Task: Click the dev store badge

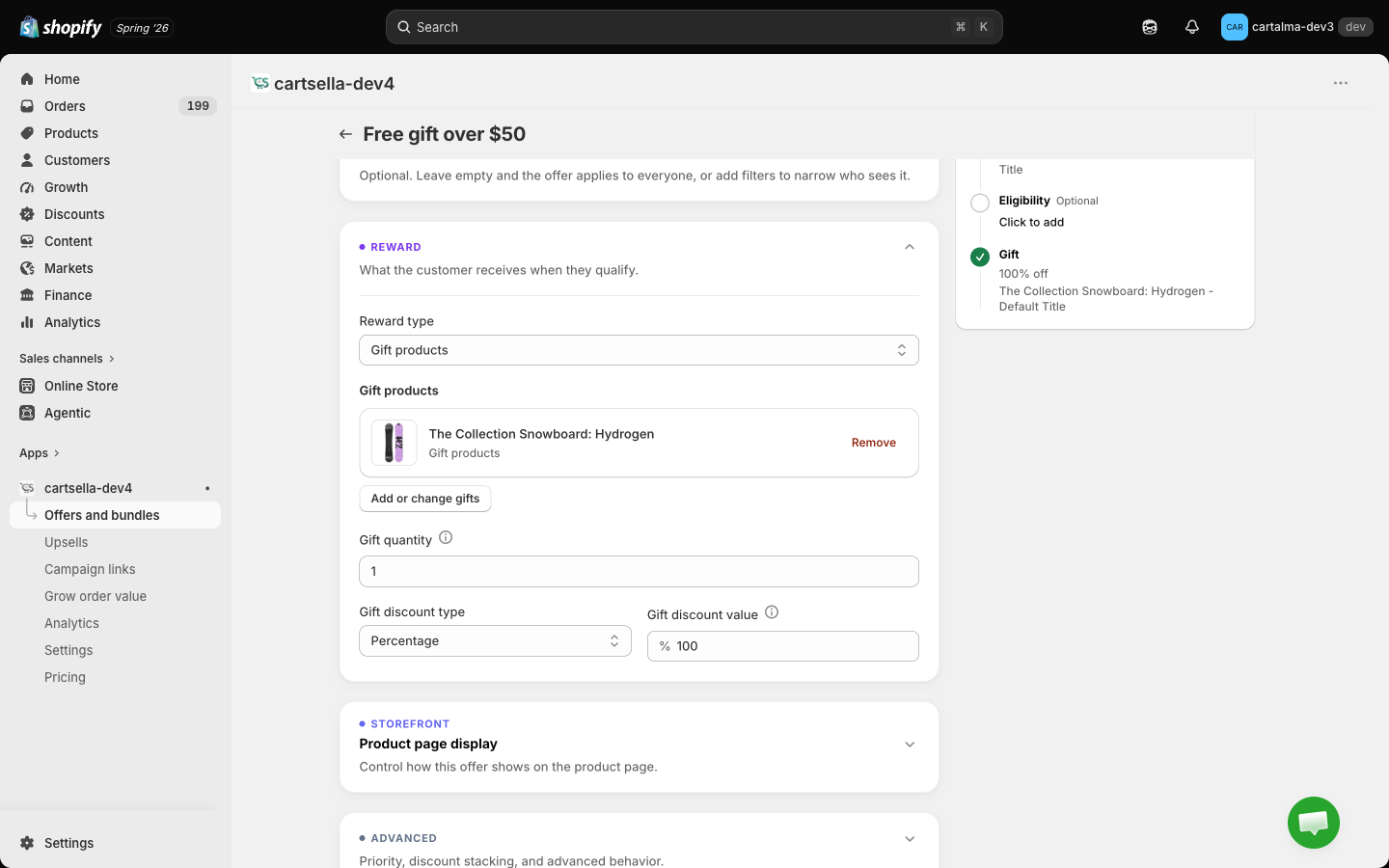Action: coord(1355,27)
